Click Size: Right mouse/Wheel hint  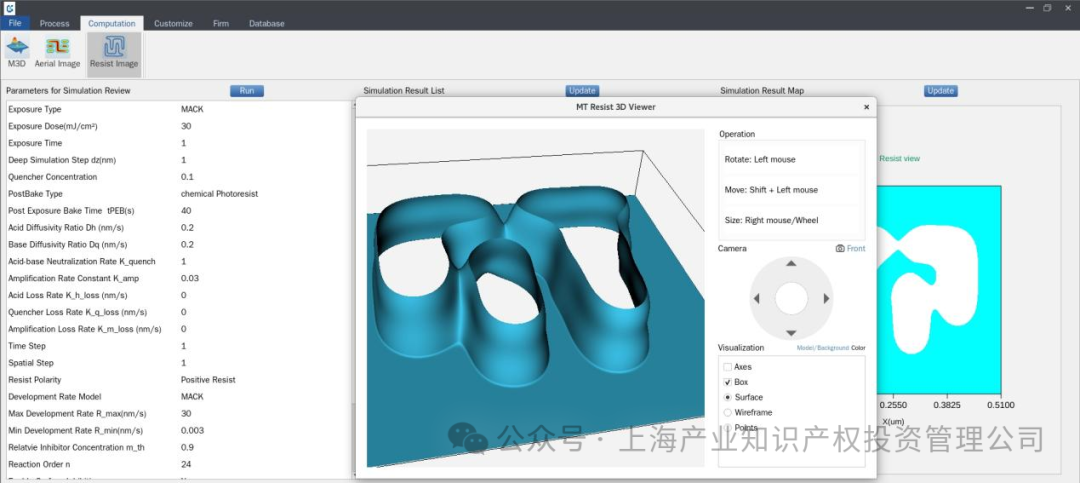coord(769,220)
